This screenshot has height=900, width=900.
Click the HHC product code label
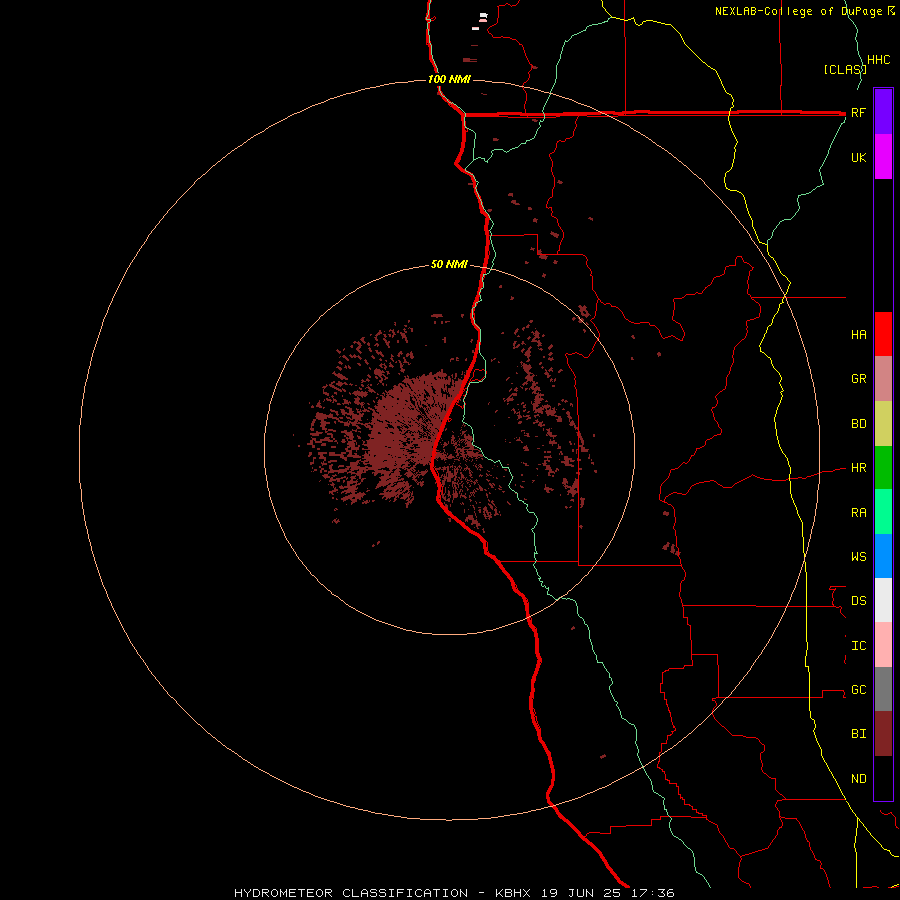point(879,60)
